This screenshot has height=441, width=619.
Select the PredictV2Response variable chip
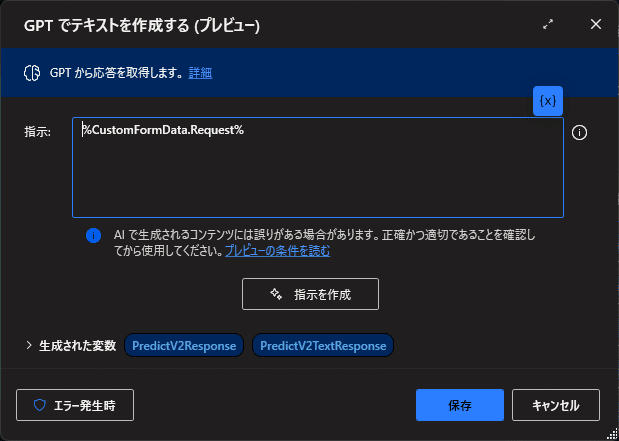[184, 346]
